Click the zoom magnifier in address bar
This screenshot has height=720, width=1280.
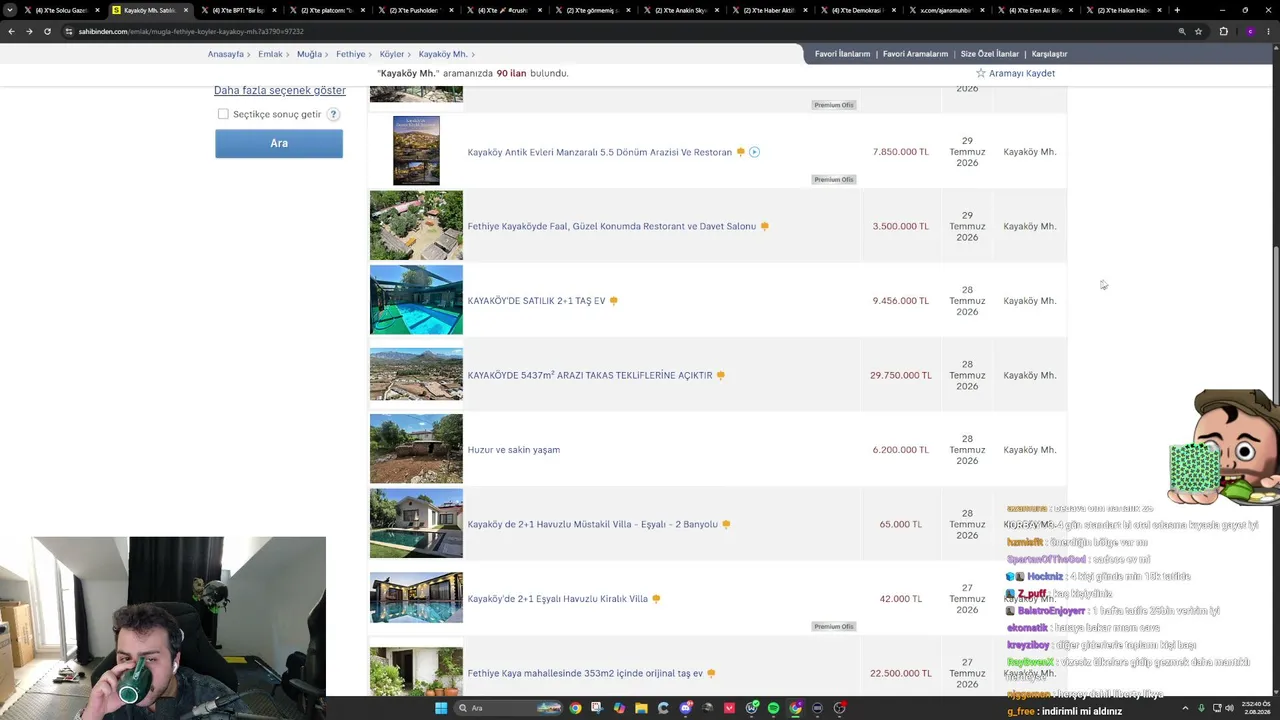tap(1182, 31)
